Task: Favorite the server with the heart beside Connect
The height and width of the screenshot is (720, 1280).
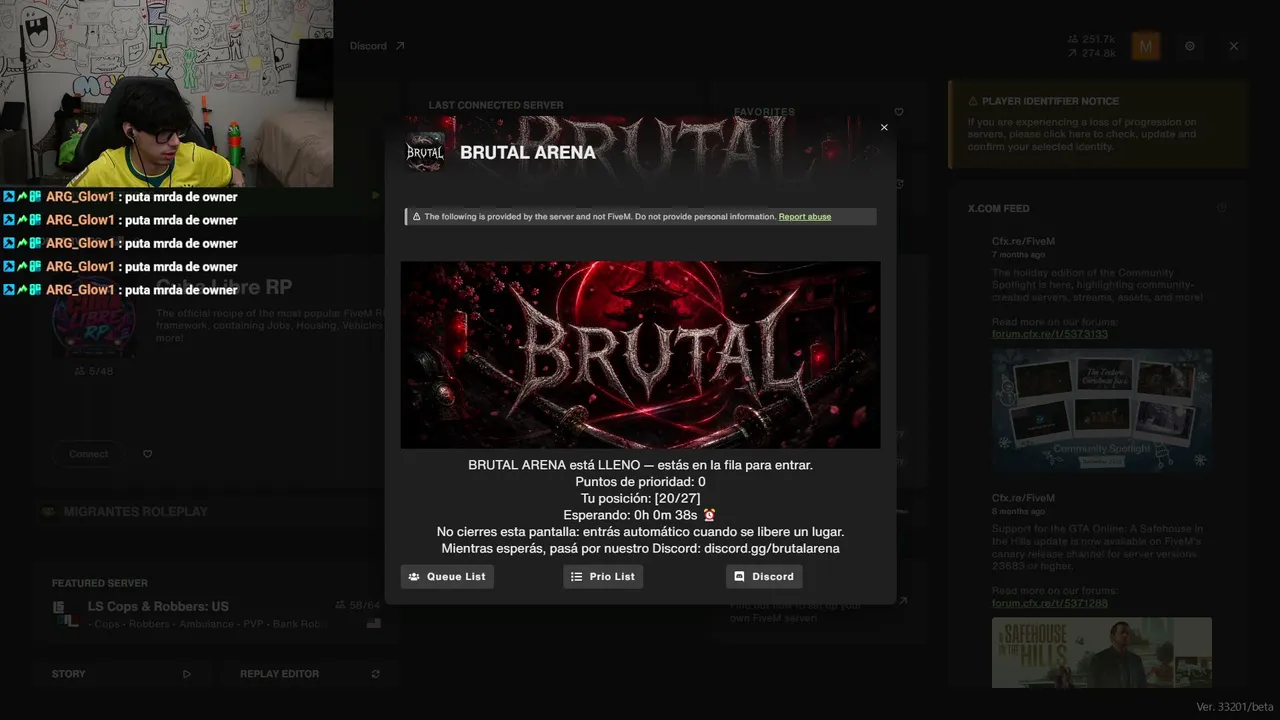Action: [148, 454]
